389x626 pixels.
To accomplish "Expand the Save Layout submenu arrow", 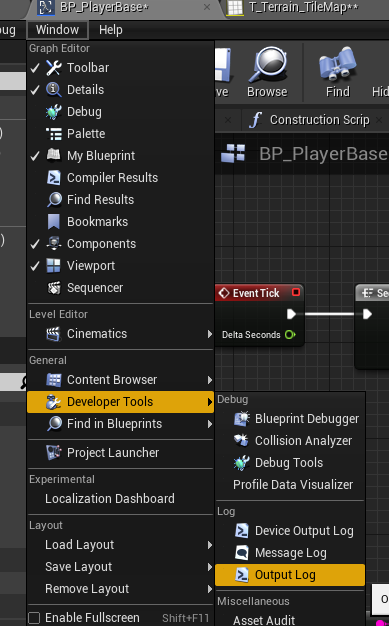I will (x=210, y=567).
